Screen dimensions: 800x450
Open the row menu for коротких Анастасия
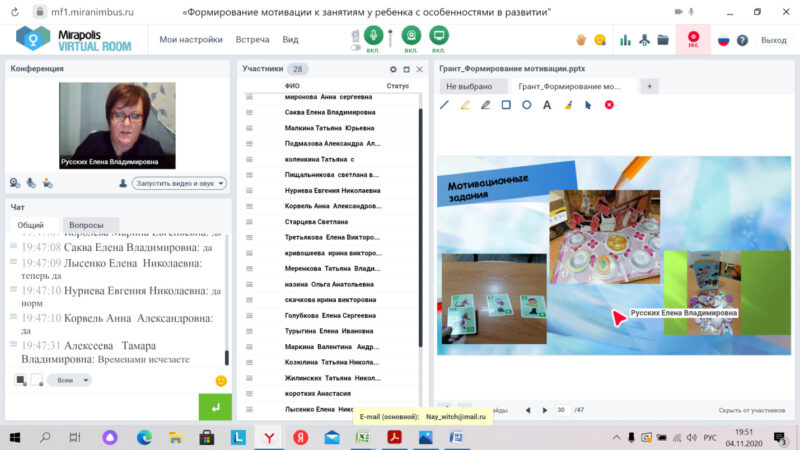point(249,393)
